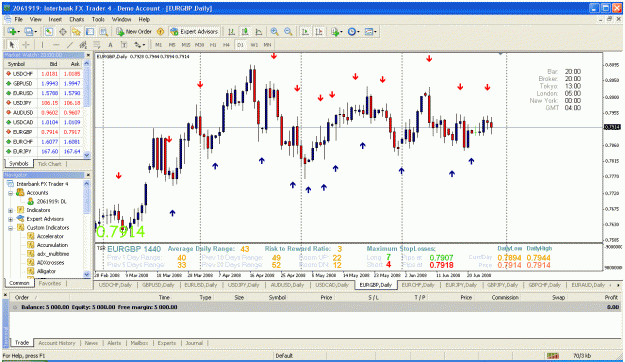This screenshot has width=625, height=362.
Task: Collapse the Accounts tree node
Action: pyautogui.click(x=11, y=193)
